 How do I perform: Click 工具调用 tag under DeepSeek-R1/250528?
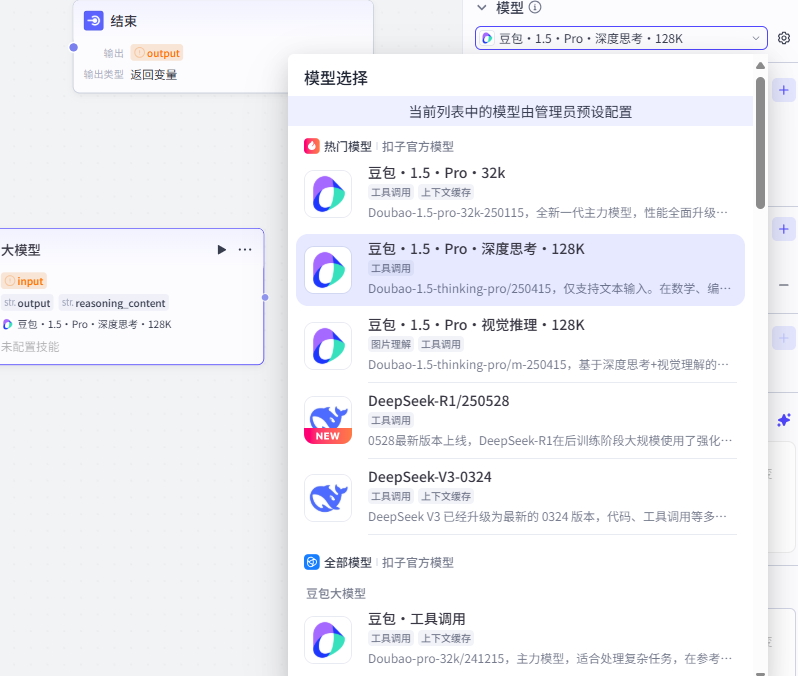point(391,420)
